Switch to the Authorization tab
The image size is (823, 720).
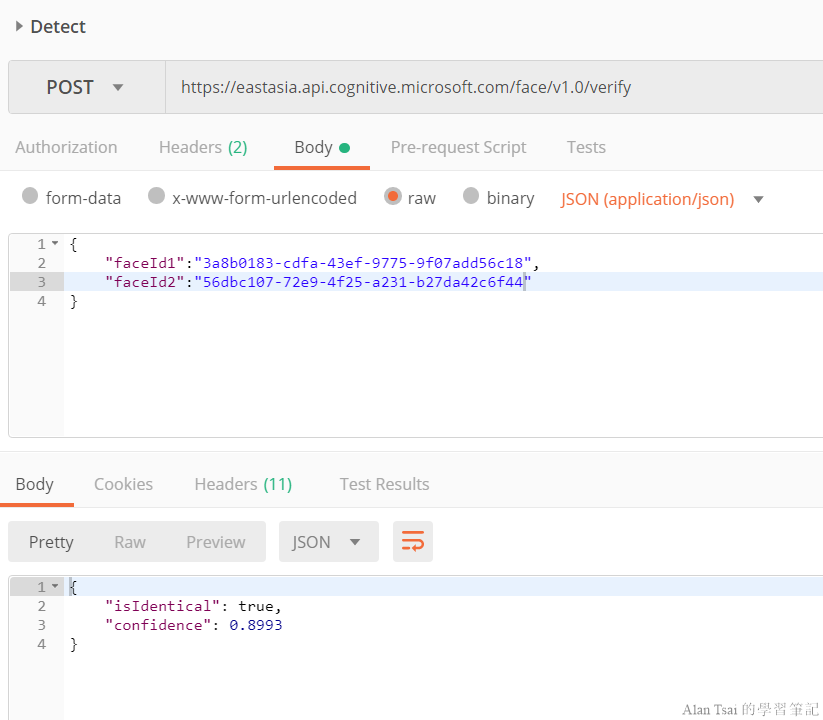tap(66, 147)
